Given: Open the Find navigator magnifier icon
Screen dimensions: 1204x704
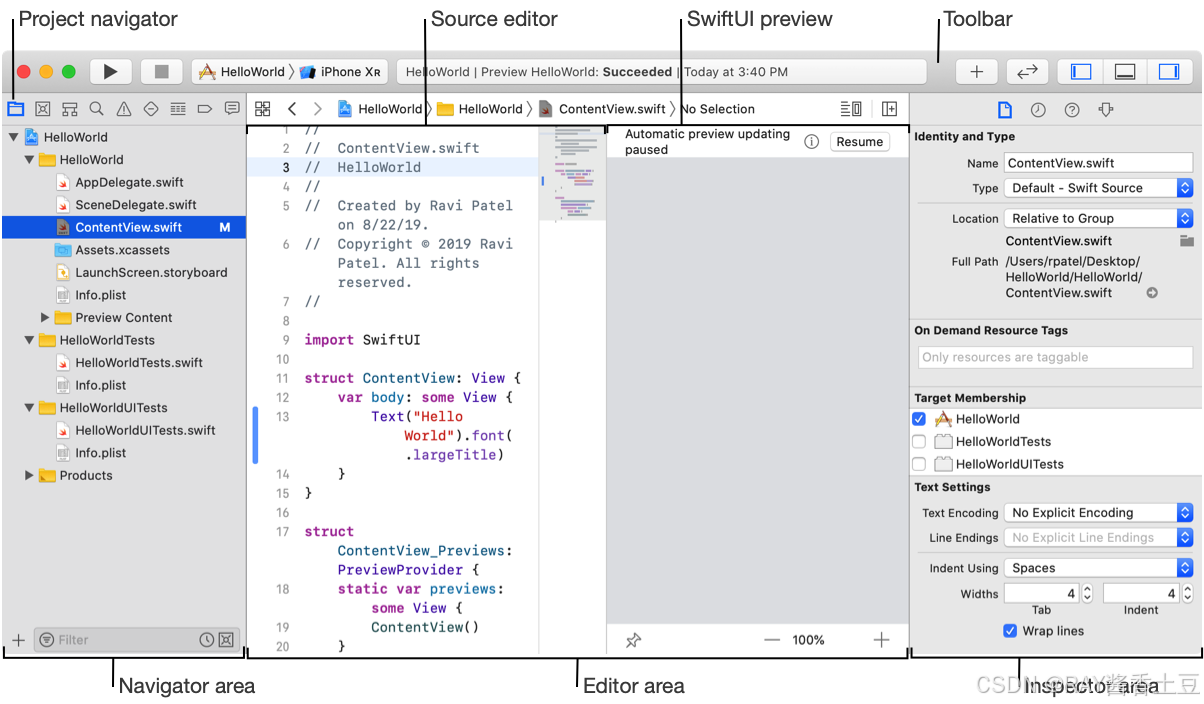Looking at the screenshot, I should pos(96,109).
